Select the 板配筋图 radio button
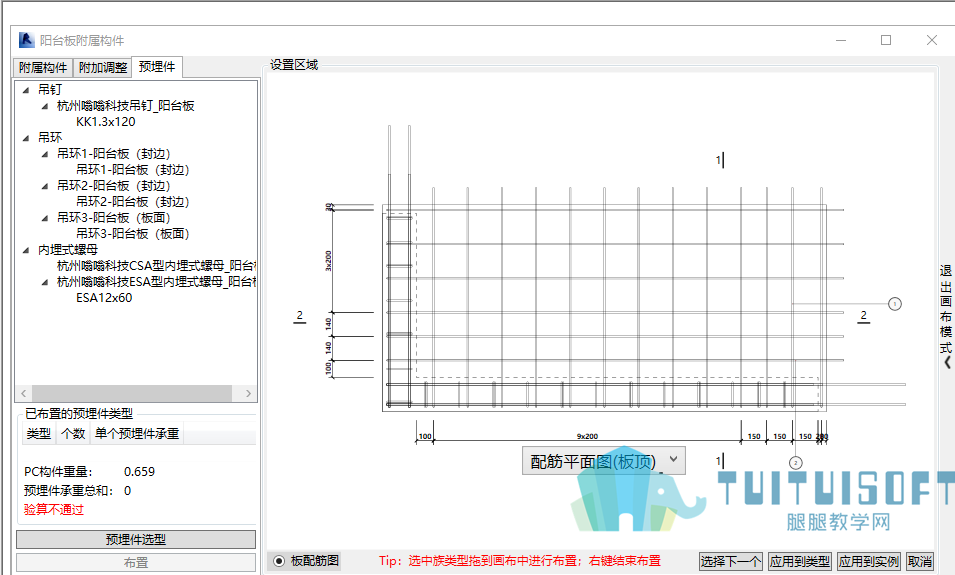The height and width of the screenshot is (575, 955). pos(279,561)
